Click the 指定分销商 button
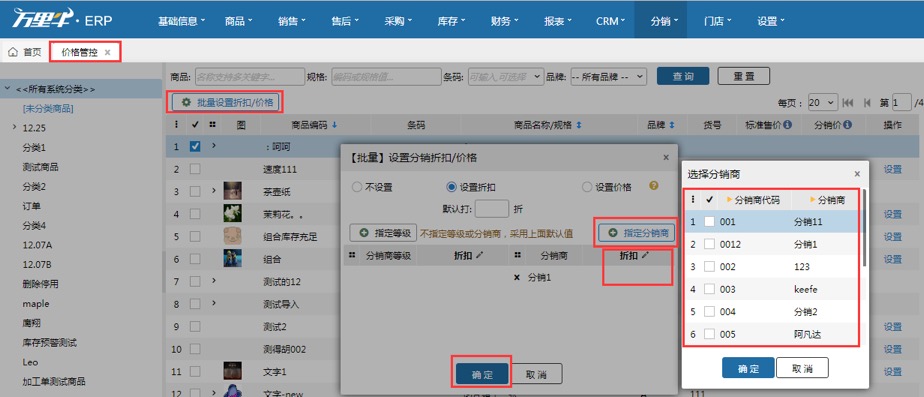Image resolution: width=924 pixels, height=397 pixels. (637, 233)
